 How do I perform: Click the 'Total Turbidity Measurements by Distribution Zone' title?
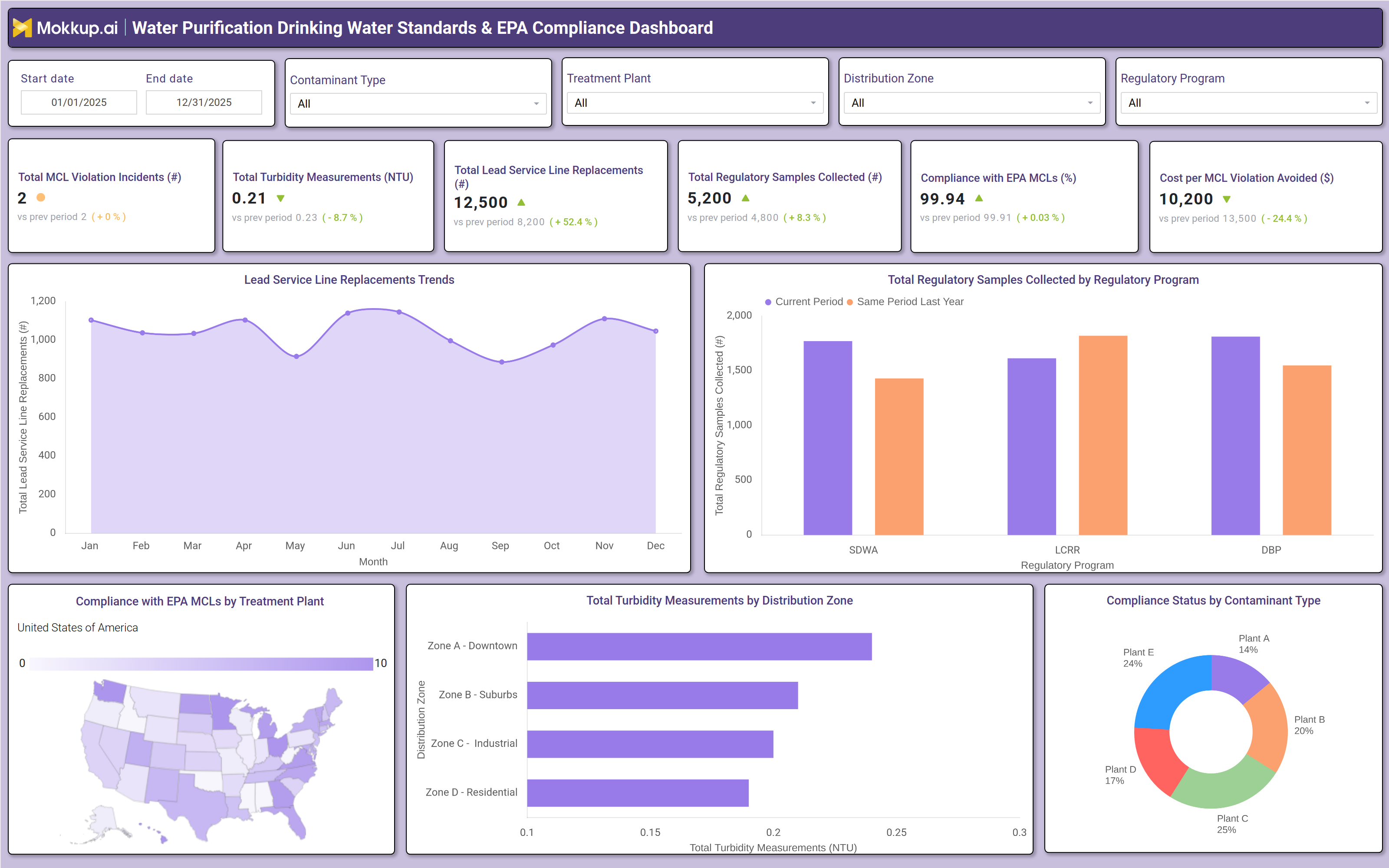[719, 601]
